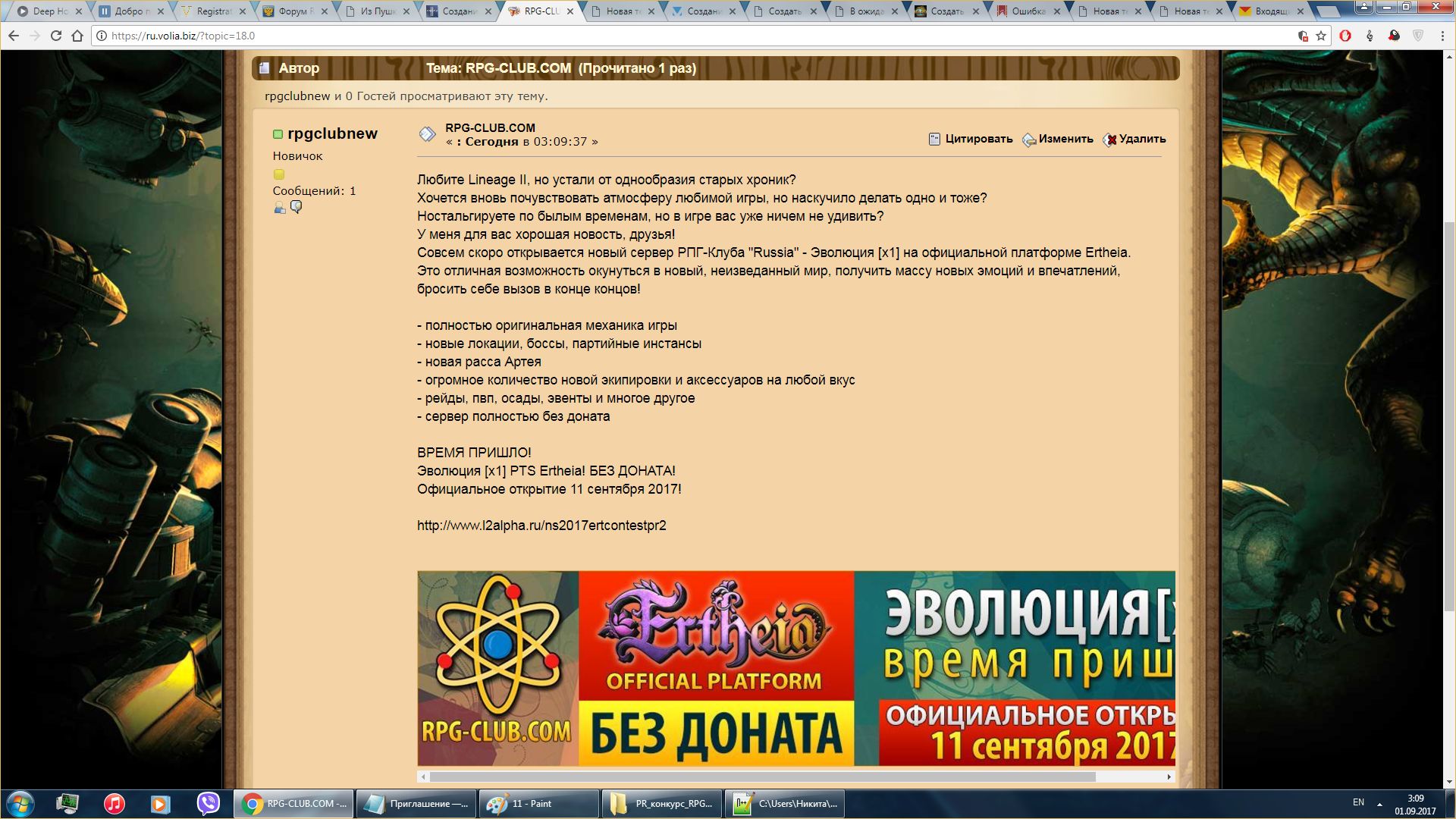
Task: Click Цитировать to quote the post
Action: (x=971, y=139)
